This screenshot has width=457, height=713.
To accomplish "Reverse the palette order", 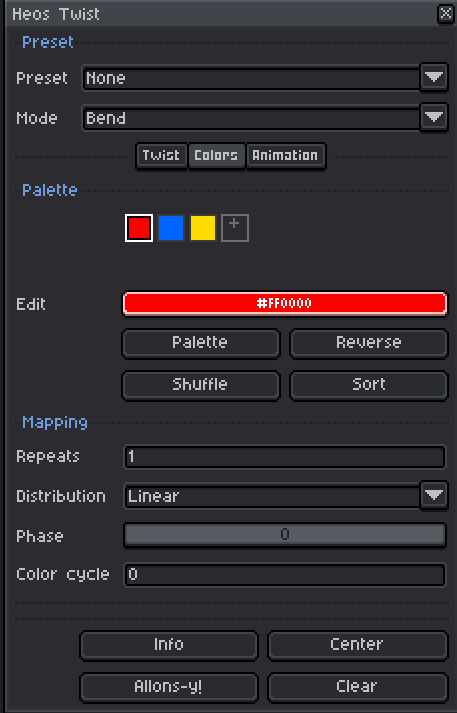I will click(x=369, y=343).
